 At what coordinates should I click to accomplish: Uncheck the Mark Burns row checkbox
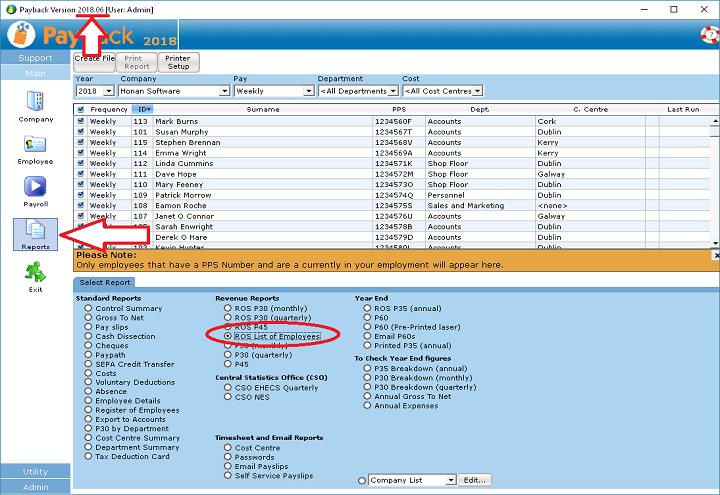81,121
